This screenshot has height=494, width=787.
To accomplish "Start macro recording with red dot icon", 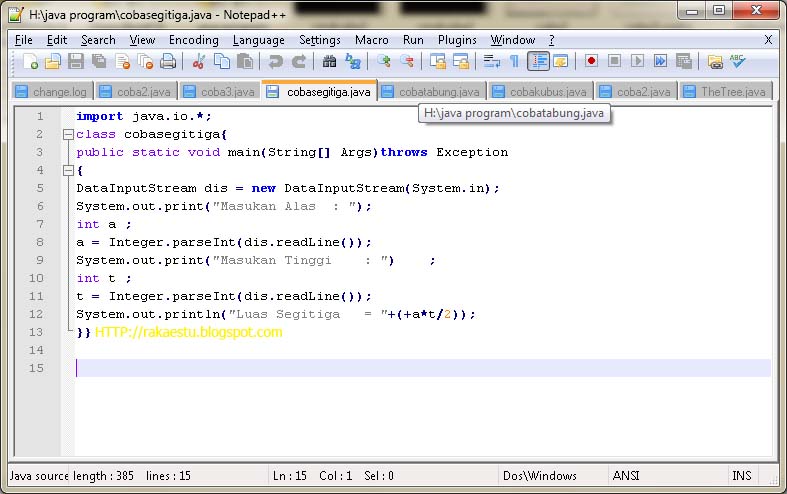I will pos(591,61).
